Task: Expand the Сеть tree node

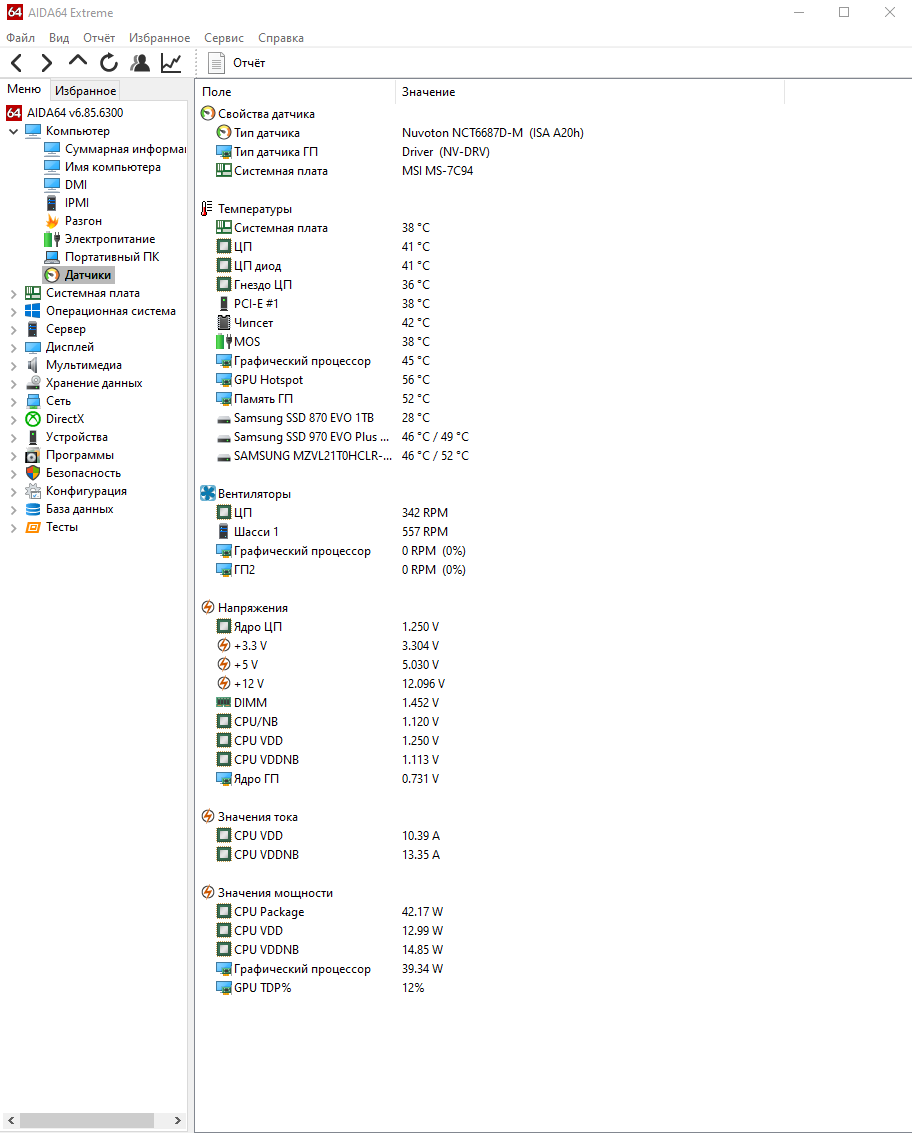Action: (13, 402)
